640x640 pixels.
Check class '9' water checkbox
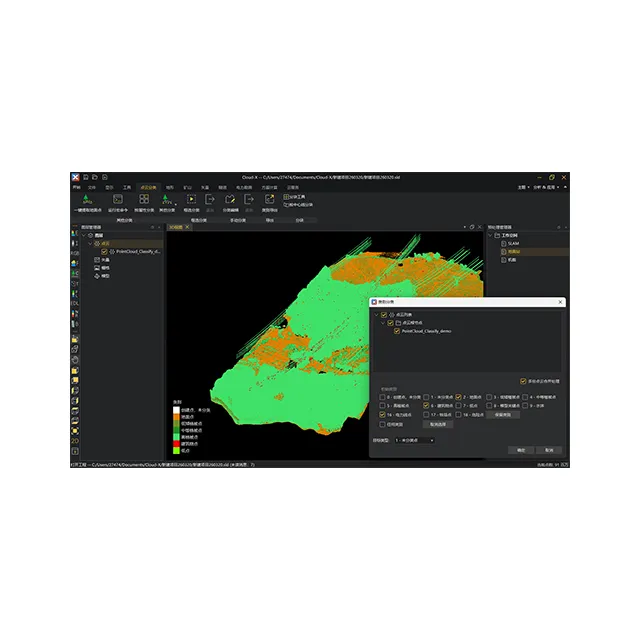click(525, 406)
